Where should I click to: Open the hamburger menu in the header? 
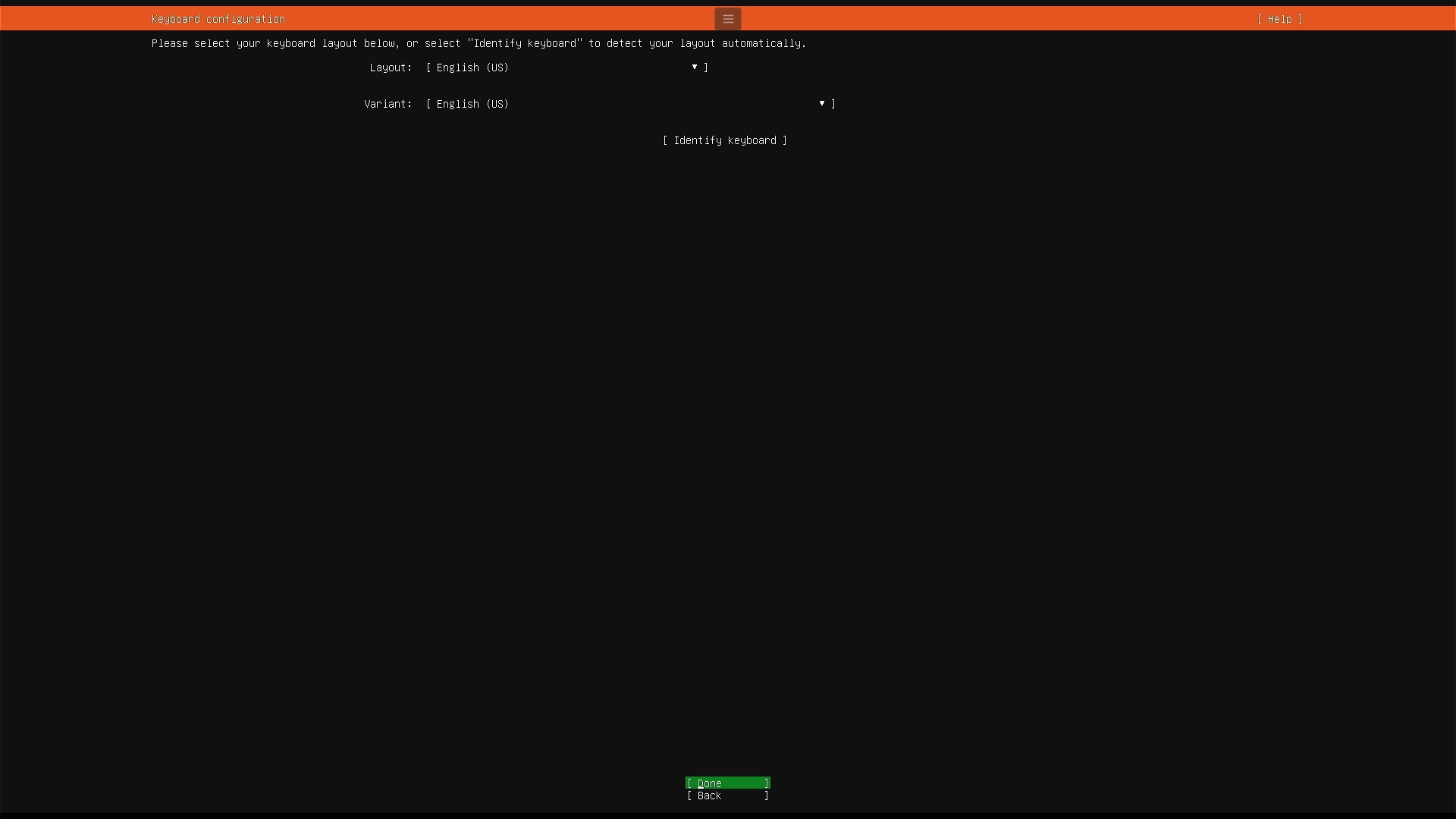click(x=727, y=19)
